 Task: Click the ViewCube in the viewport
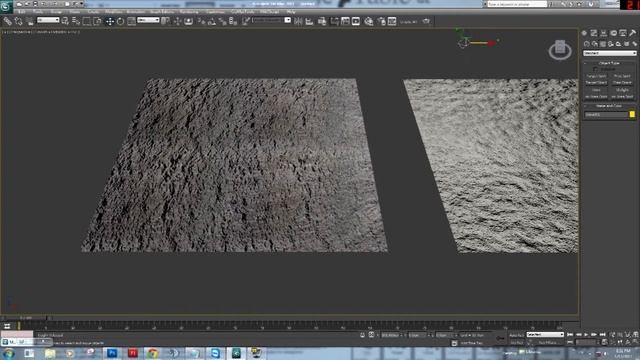pyautogui.click(x=560, y=50)
